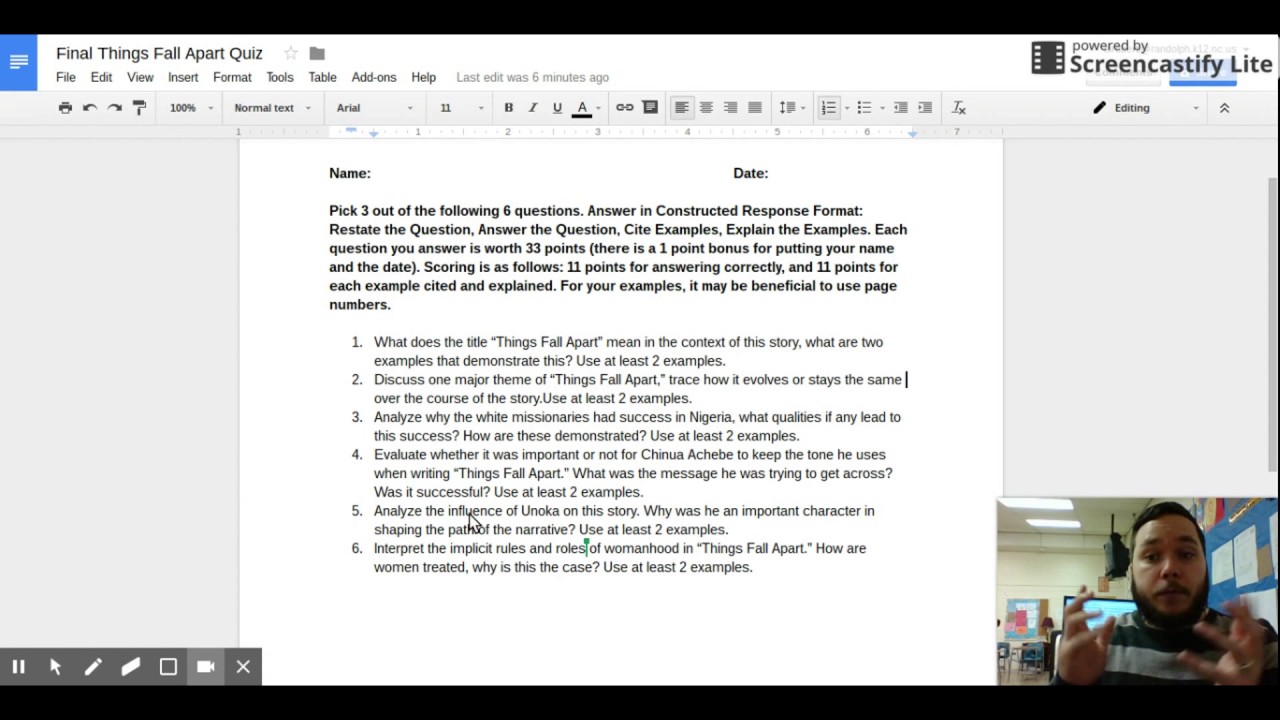Toggle the Screencastify webcam embed
This screenshot has height=720, width=1280.
(x=206, y=667)
